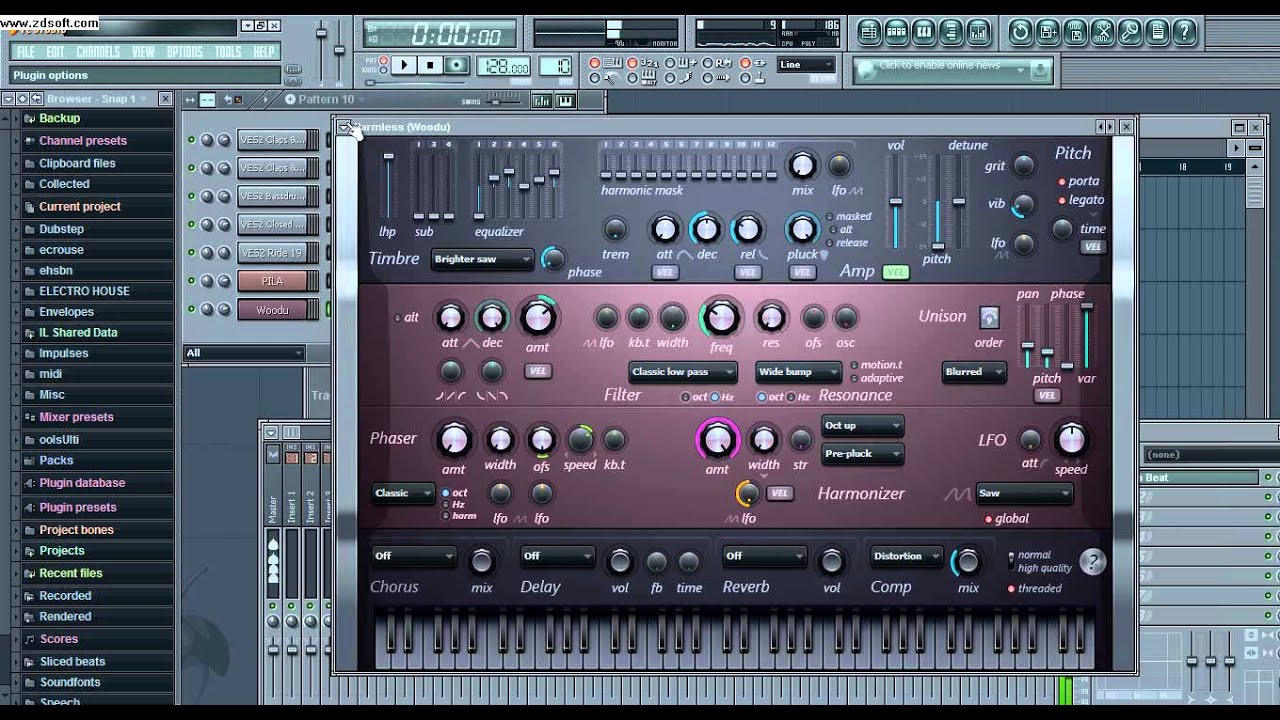Viewport: 1280px width, 720px height.
Task: Open the Wide bump resonance dropdown
Action: (x=799, y=372)
